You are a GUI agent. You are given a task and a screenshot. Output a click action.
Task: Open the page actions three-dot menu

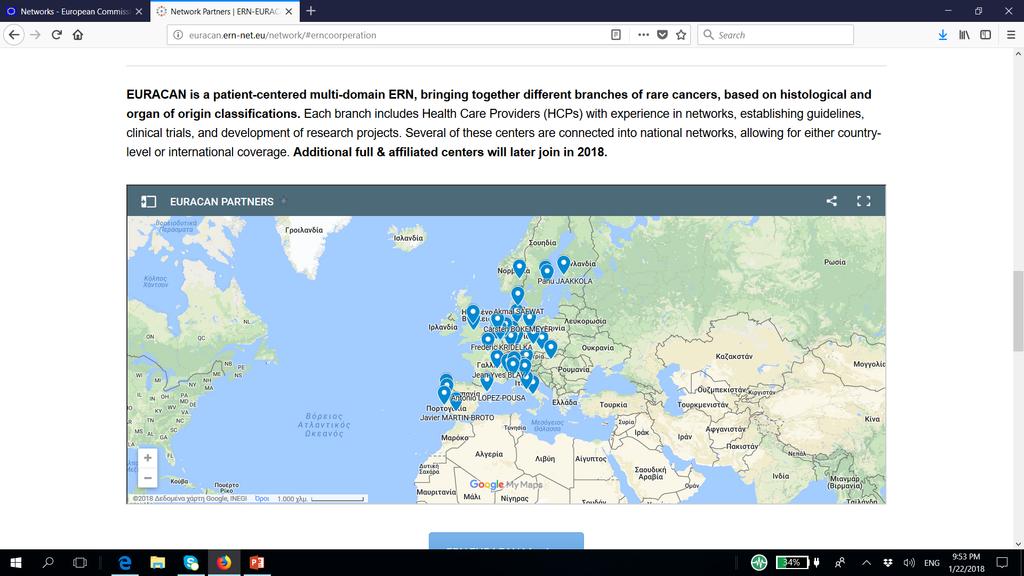(x=643, y=35)
